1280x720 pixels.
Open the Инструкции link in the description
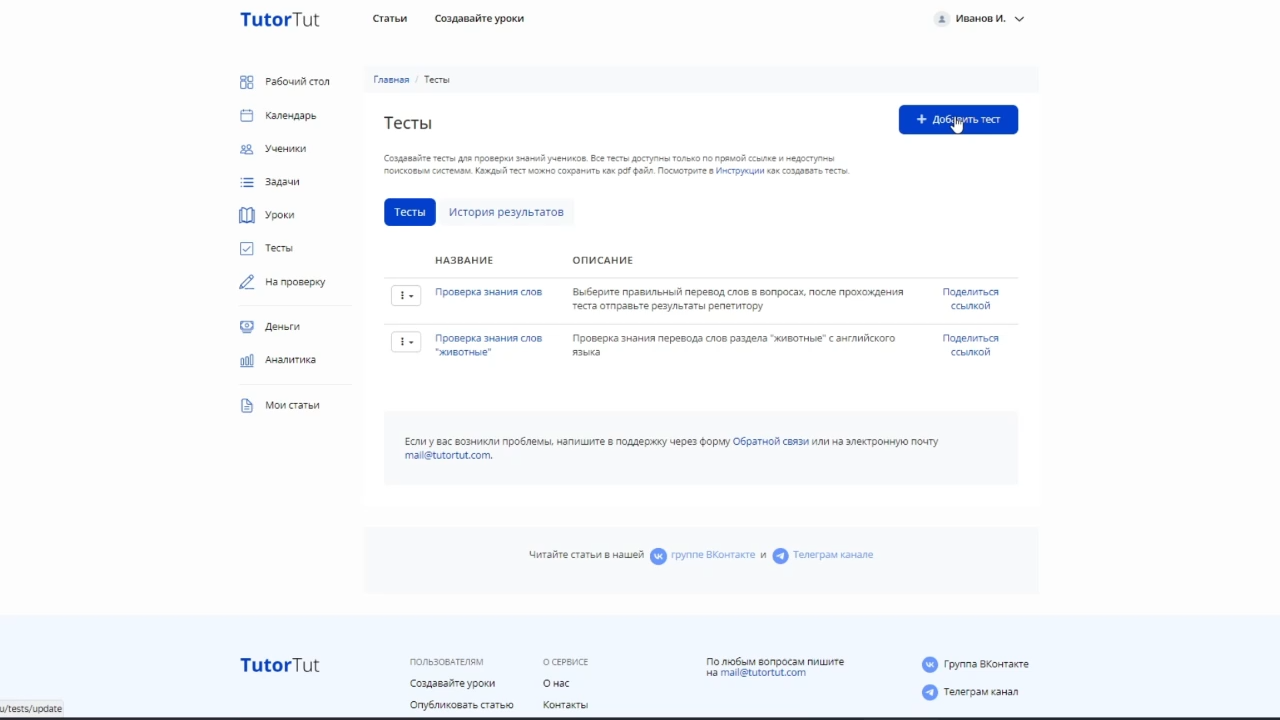point(741,170)
